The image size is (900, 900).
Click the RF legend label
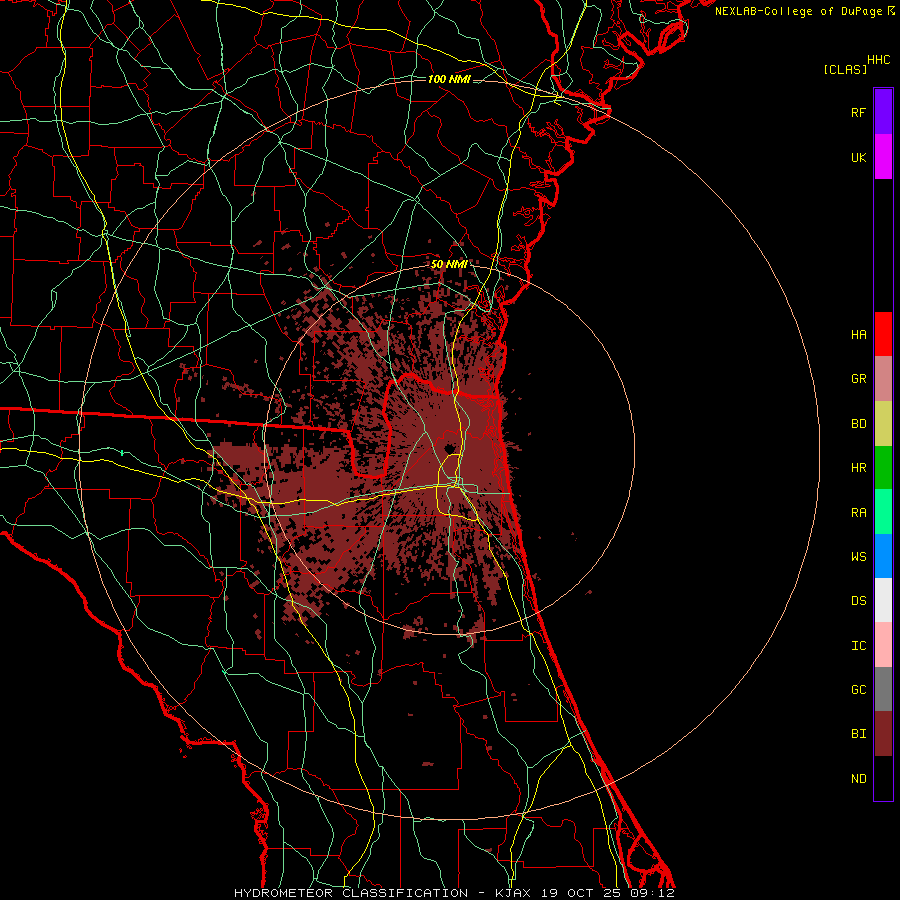[858, 112]
